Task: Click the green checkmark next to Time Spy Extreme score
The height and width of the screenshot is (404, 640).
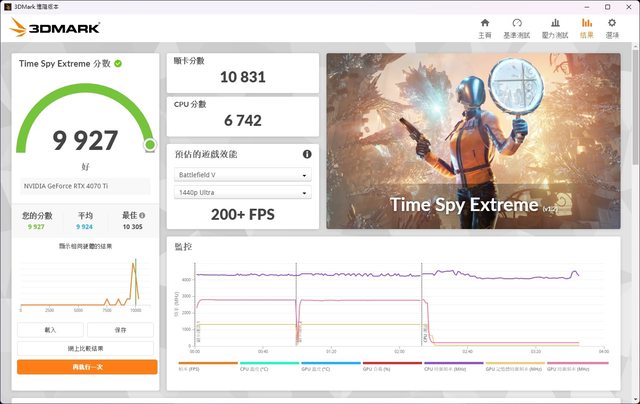Action: coord(118,63)
